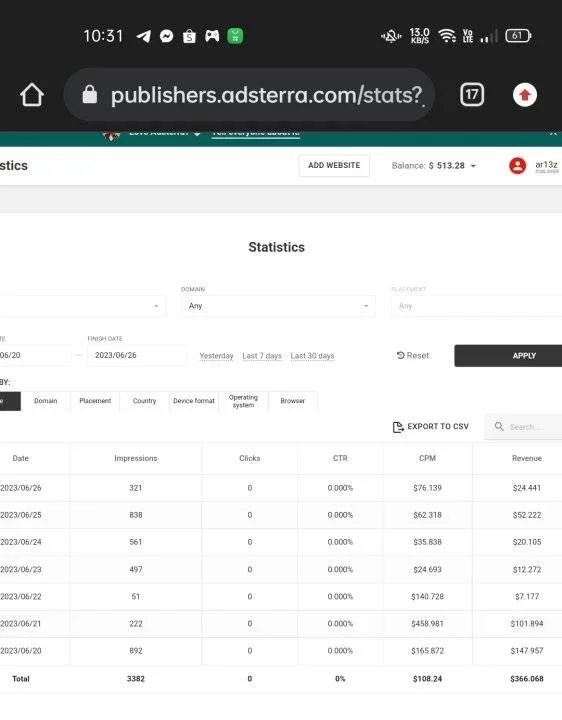Tap the game controller notification icon
Viewport: 562px width, 720px height.
212,36
